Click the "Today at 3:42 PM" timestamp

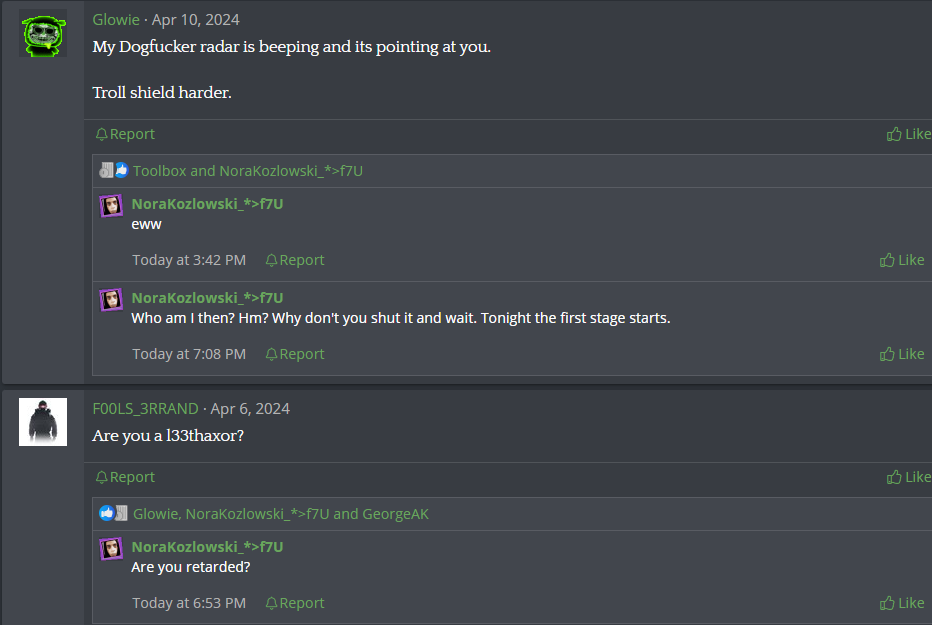coord(189,260)
